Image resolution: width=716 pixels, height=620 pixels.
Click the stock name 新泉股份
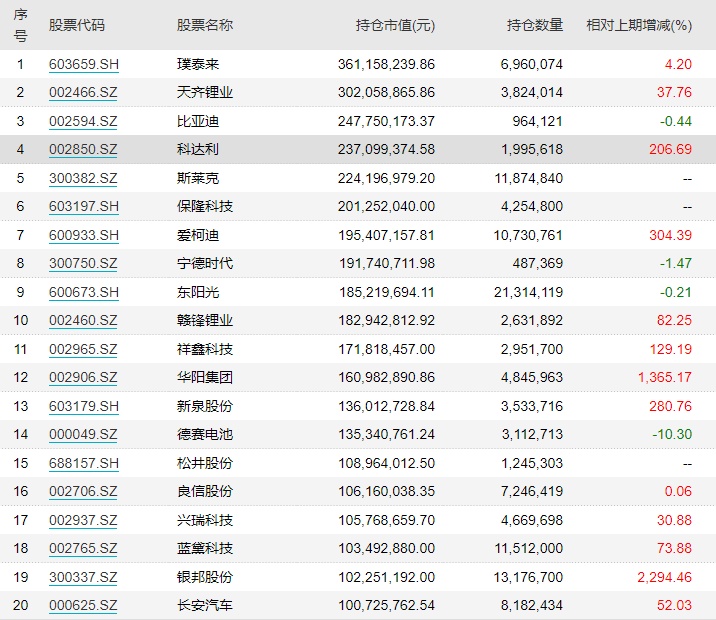click(205, 406)
